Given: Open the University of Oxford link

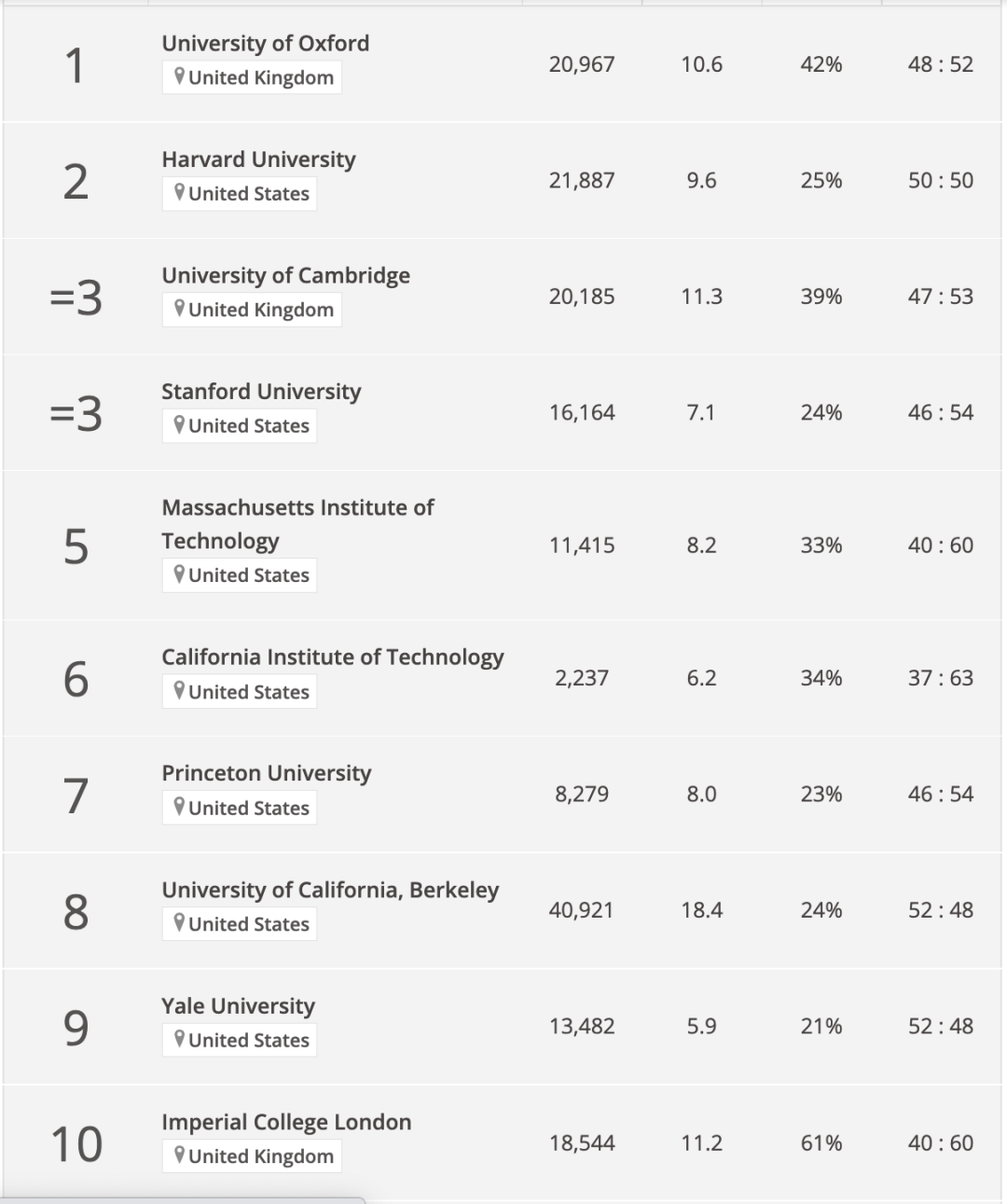Looking at the screenshot, I should (266, 44).
